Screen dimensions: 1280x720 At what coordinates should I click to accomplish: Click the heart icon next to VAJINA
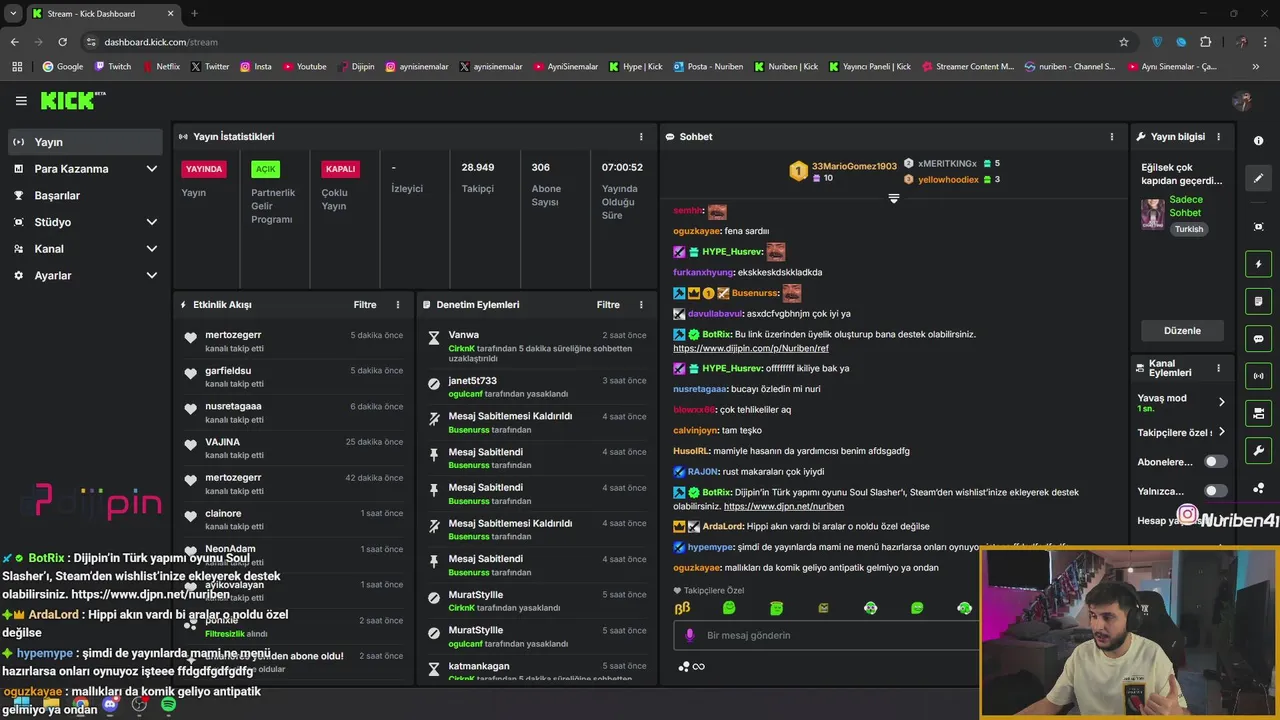point(190,445)
